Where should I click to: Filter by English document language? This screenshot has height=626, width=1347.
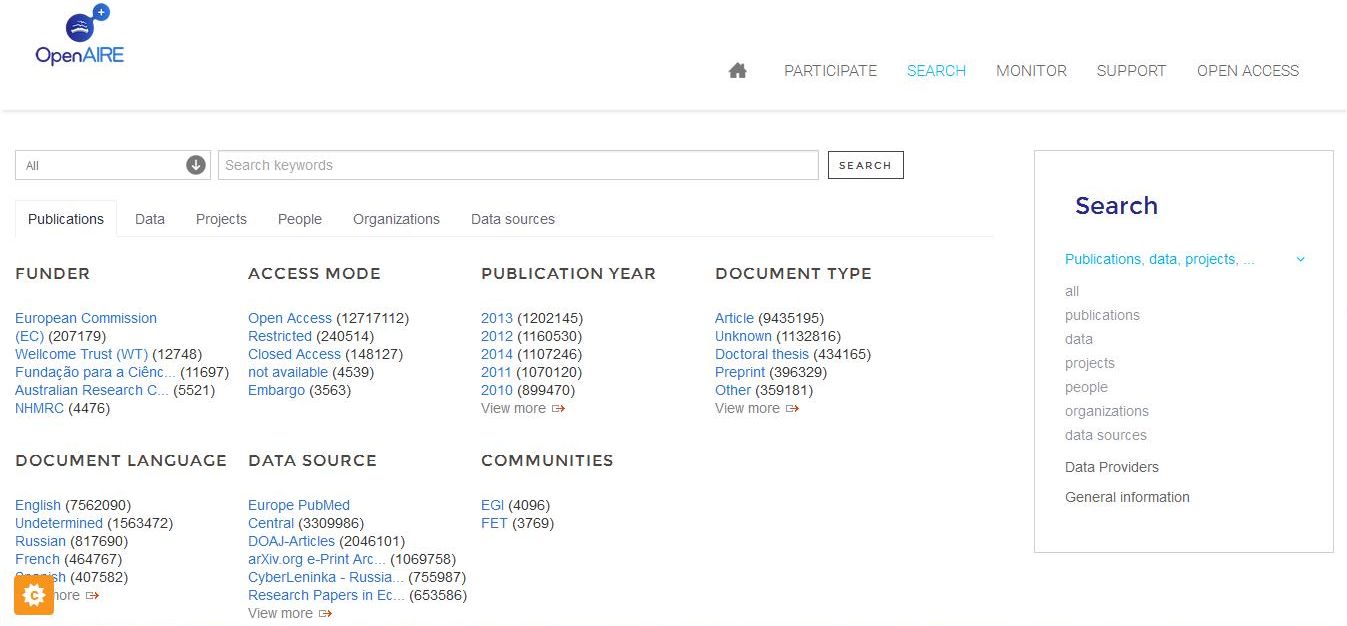[38, 505]
